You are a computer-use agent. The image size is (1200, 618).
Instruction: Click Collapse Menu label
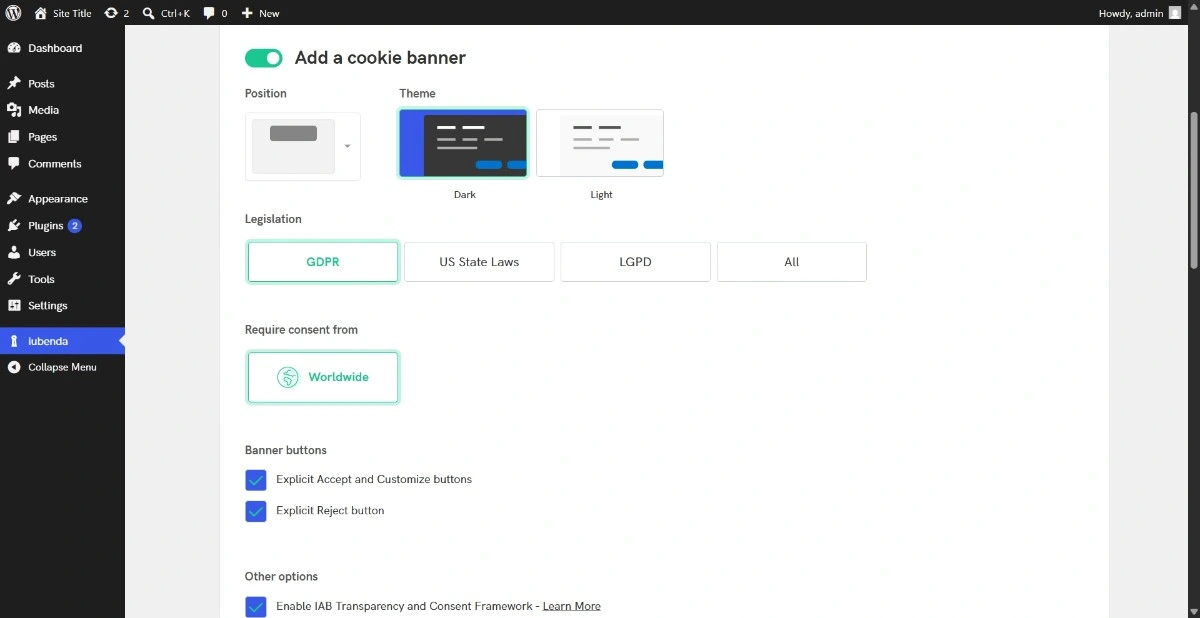point(62,367)
